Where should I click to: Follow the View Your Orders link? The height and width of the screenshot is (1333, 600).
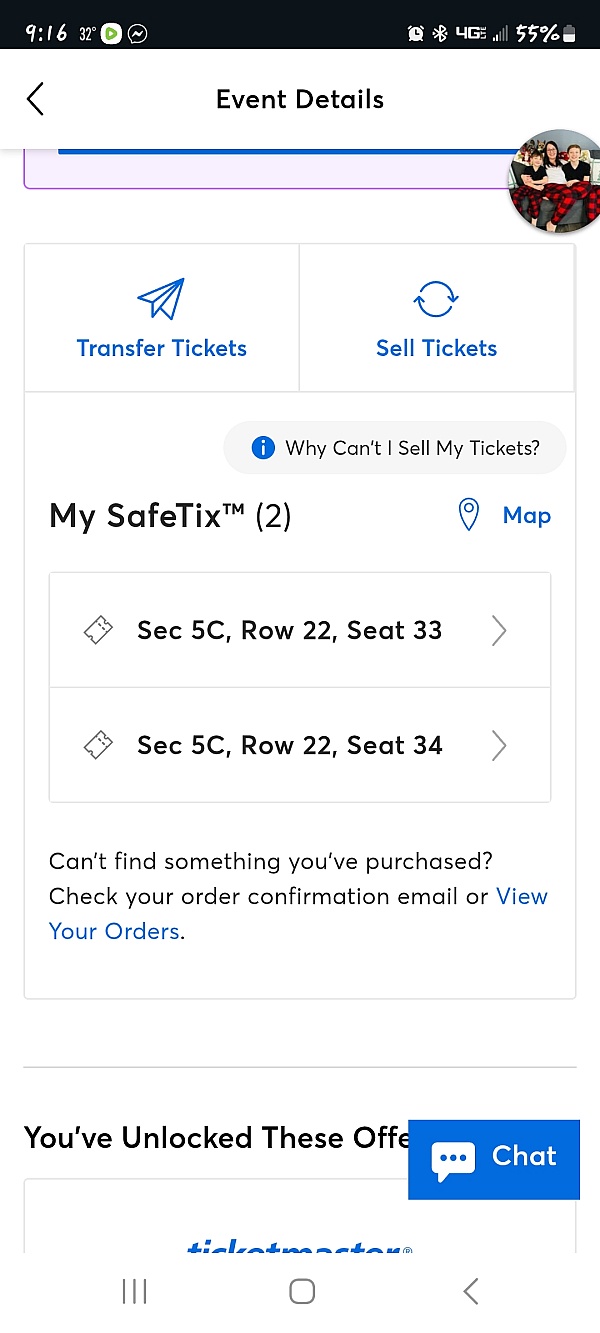[x=115, y=931]
